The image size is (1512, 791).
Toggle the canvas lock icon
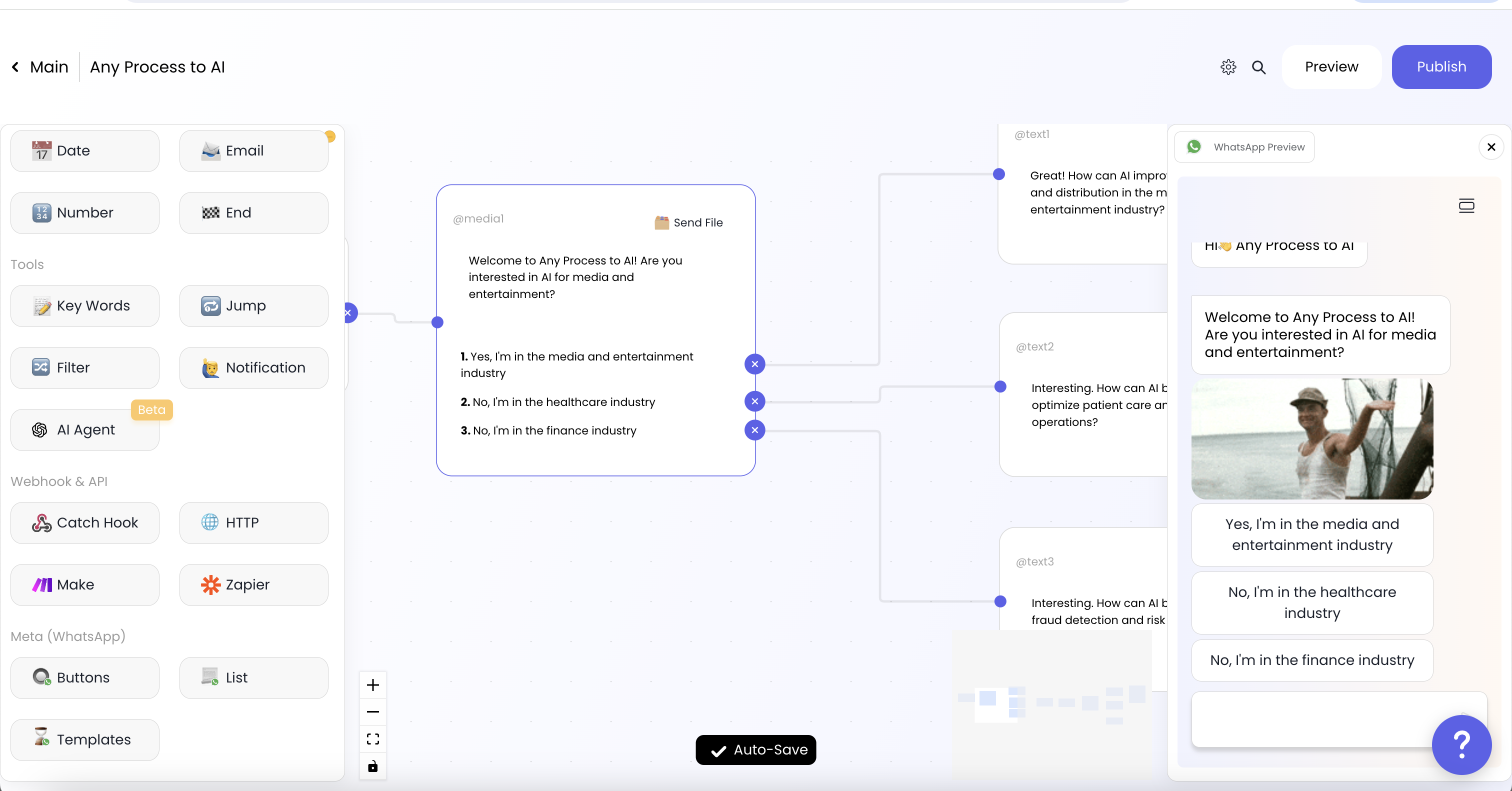pyautogui.click(x=372, y=766)
